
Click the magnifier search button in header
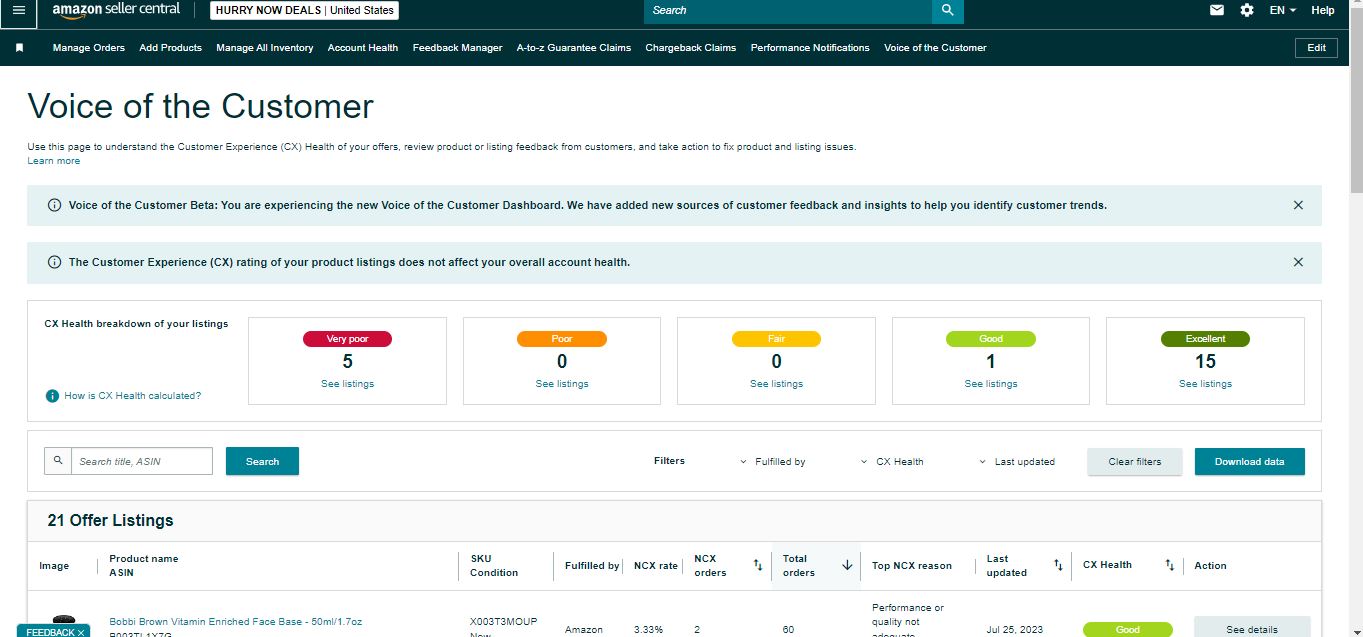[948, 10]
